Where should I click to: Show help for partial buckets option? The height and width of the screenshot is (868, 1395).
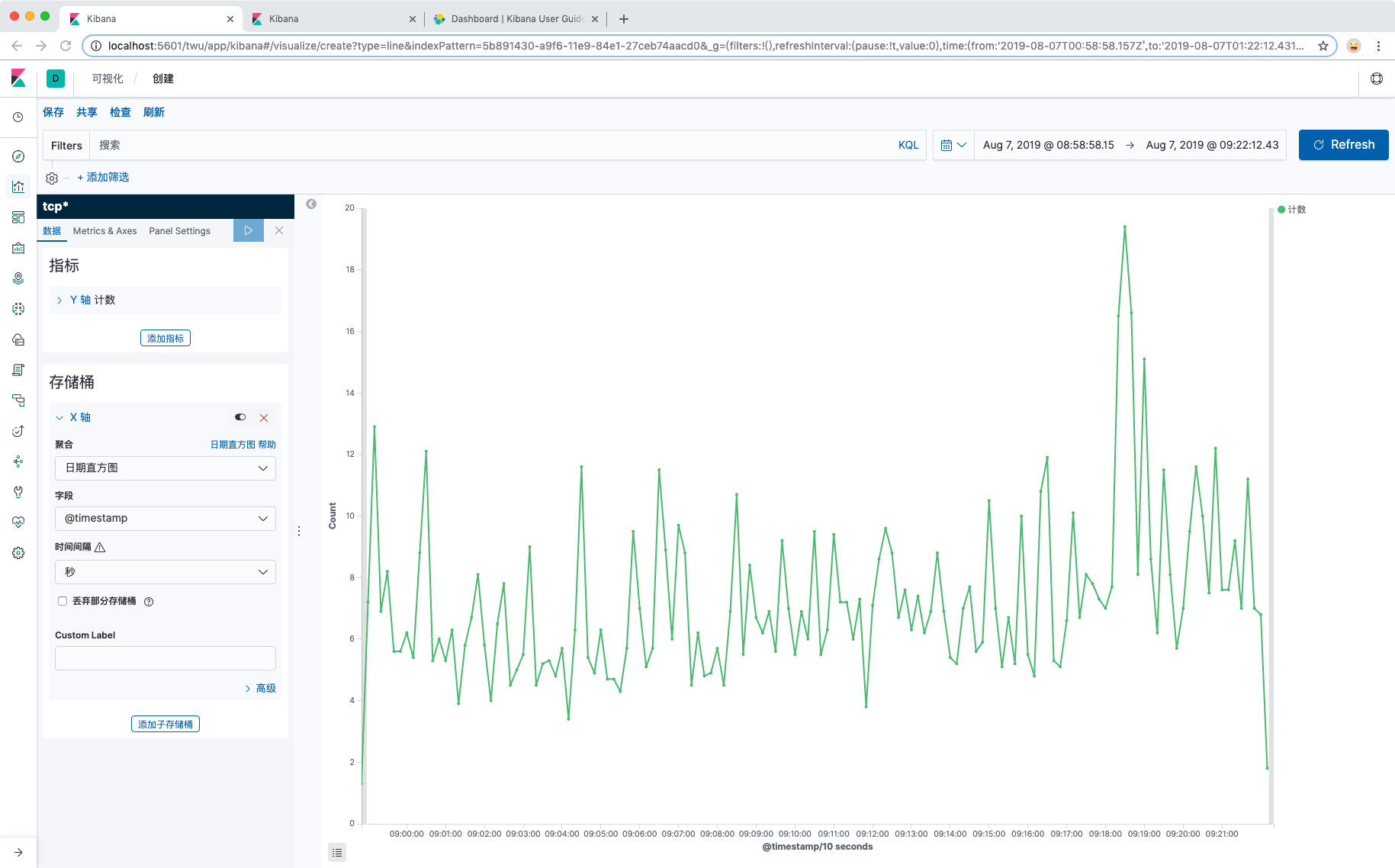point(149,602)
